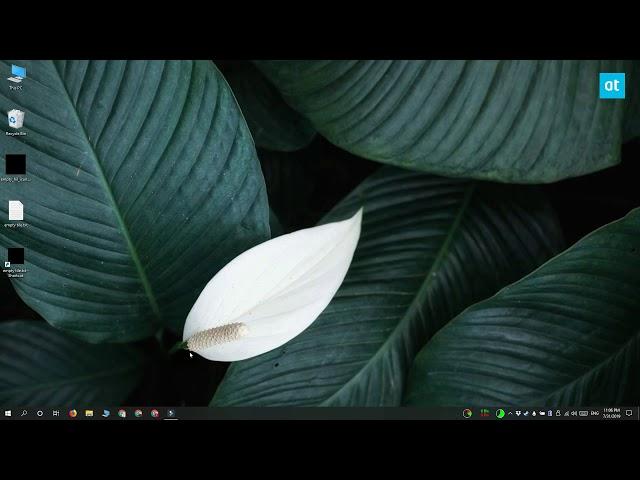Open the water droplet tray icon
The width and height of the screenshot is (640, 480).
[534, 413]
